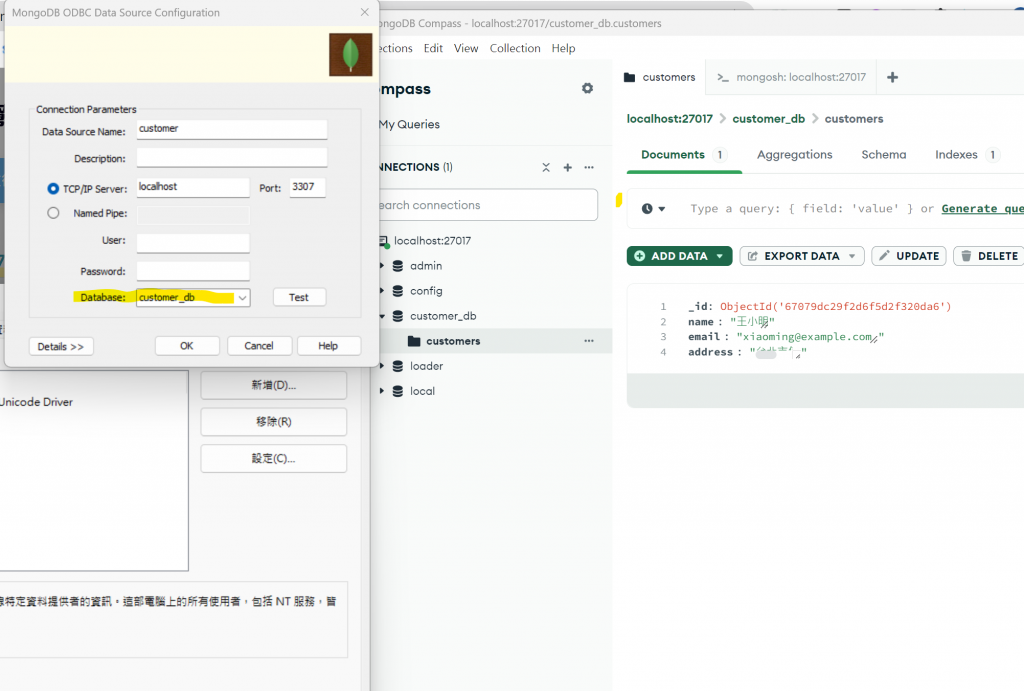Click the Generate query link

coord(982,208)
